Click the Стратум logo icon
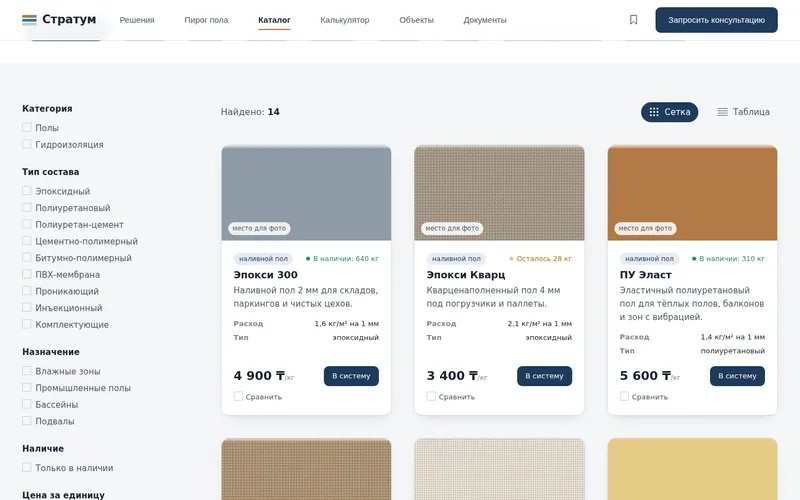This screenshot has width=800, height=500. pyautogui.click(x=29, y=19)
